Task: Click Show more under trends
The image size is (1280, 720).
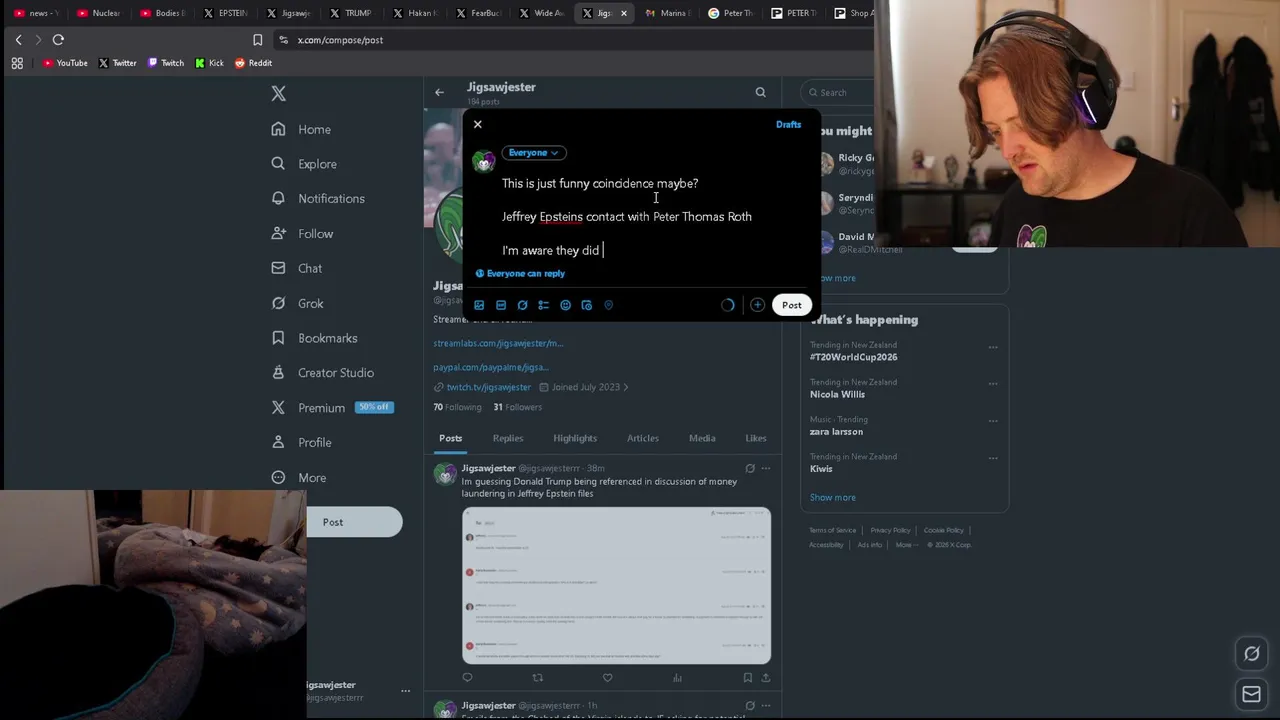Action: [832, 497]
